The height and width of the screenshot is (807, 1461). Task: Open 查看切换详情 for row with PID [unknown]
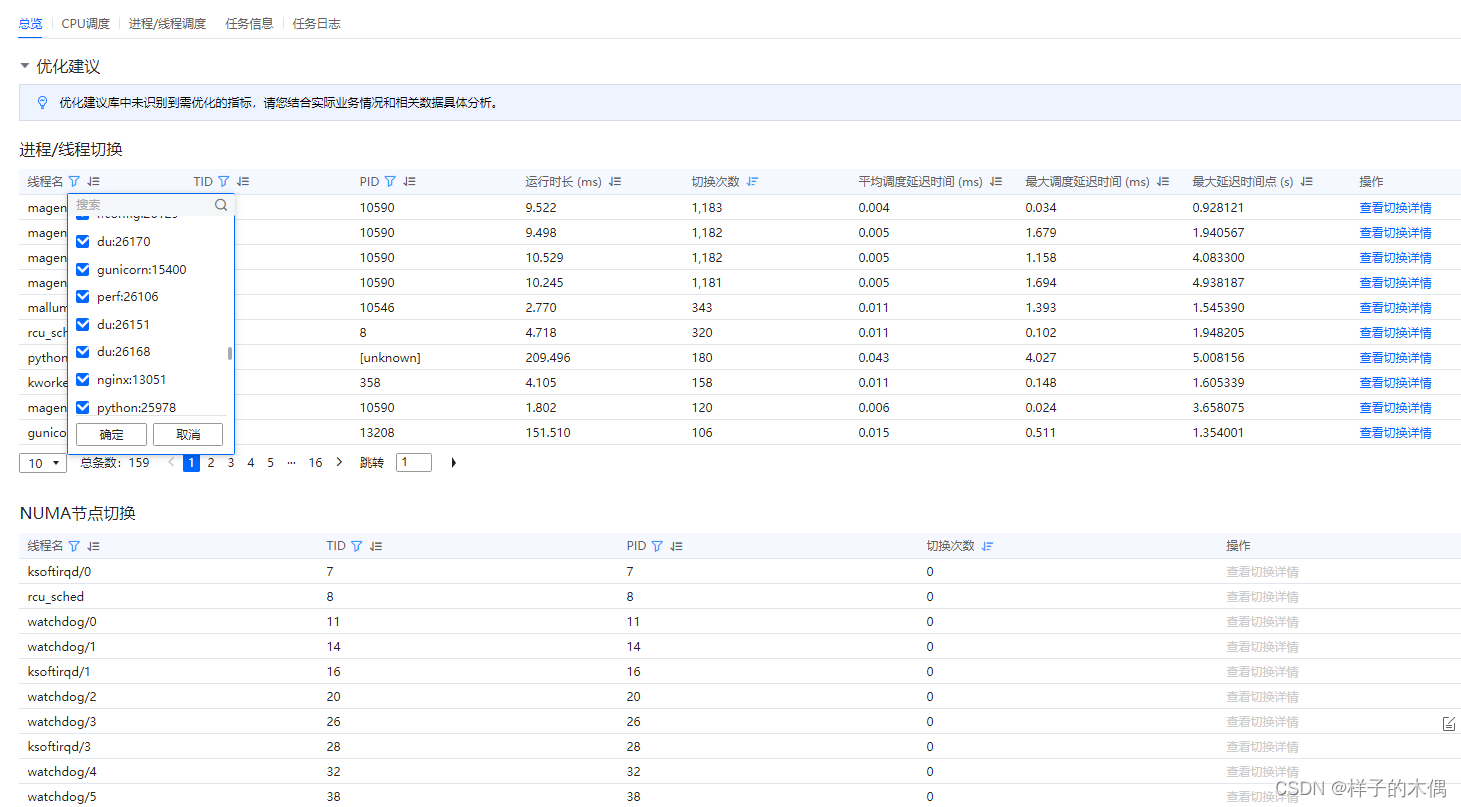[x=1395, y=358]
